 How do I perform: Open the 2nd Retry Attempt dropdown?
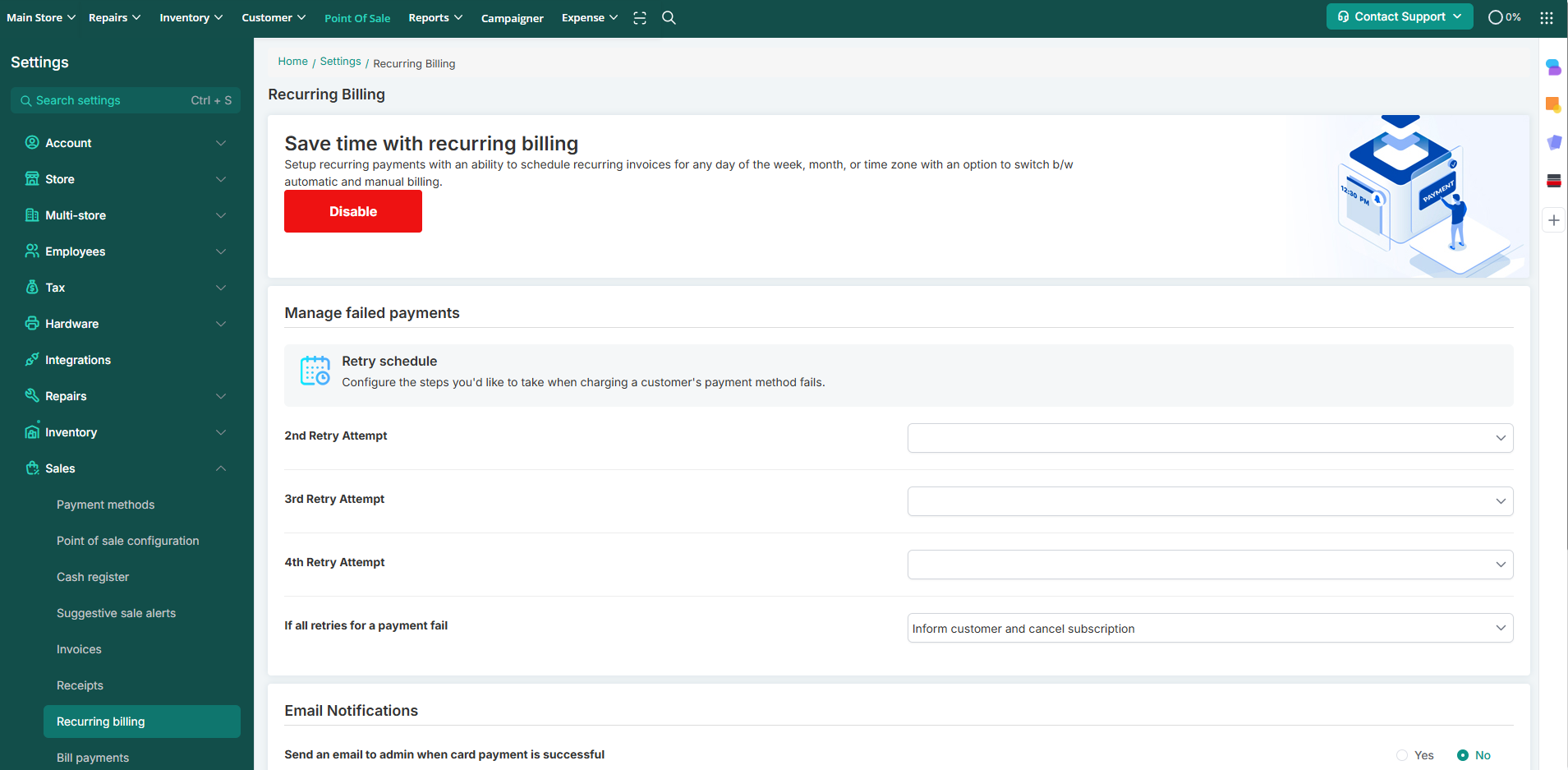point(1209,438)
